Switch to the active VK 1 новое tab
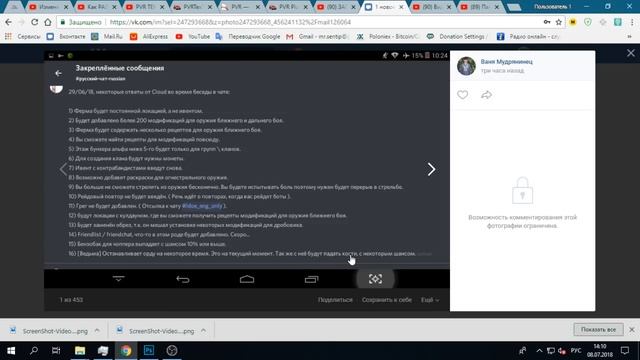Image resolution: width=640 pixels, height=360 pixels. 384,7
